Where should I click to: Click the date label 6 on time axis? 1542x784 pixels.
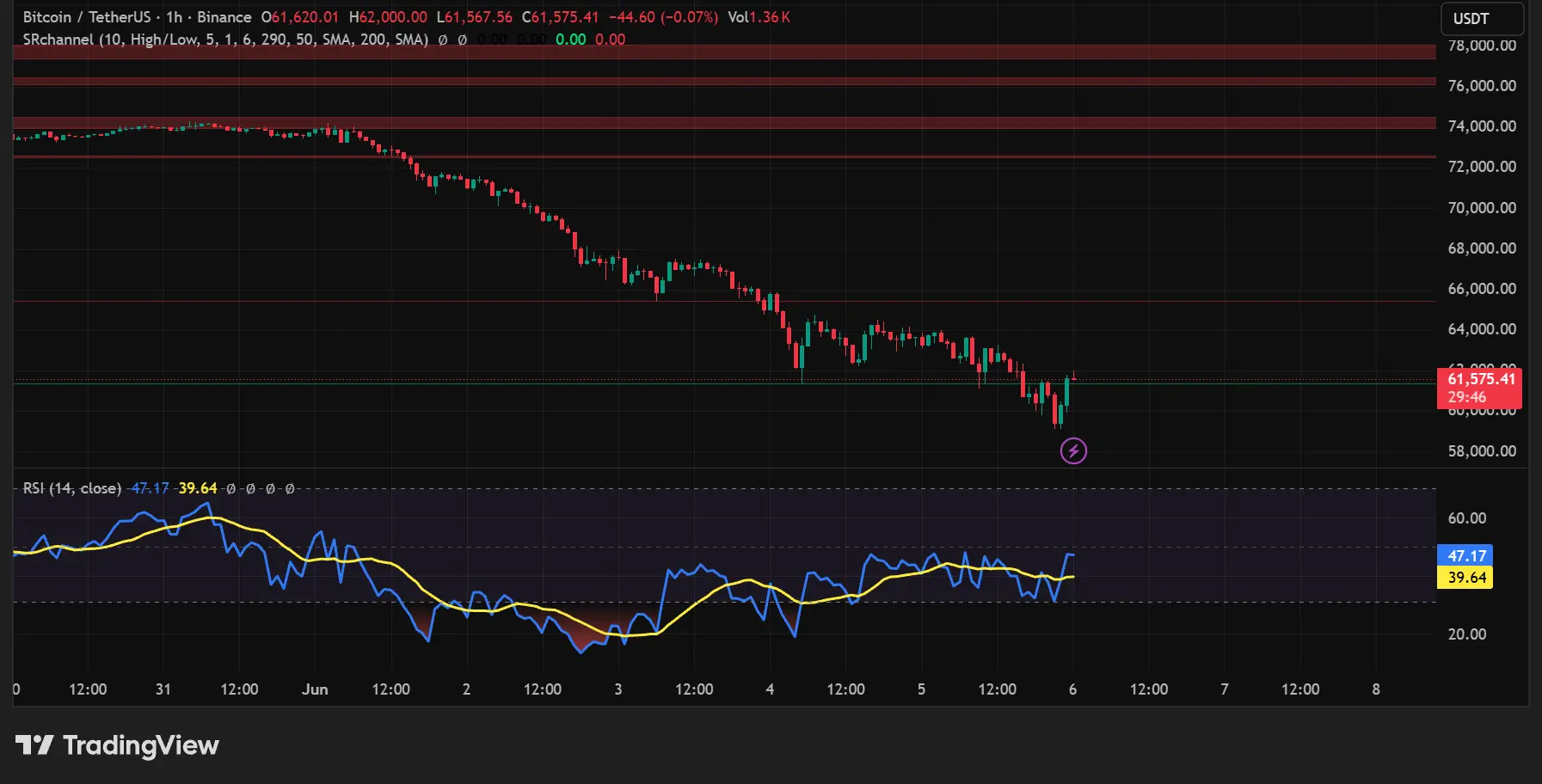point(1072,689)
